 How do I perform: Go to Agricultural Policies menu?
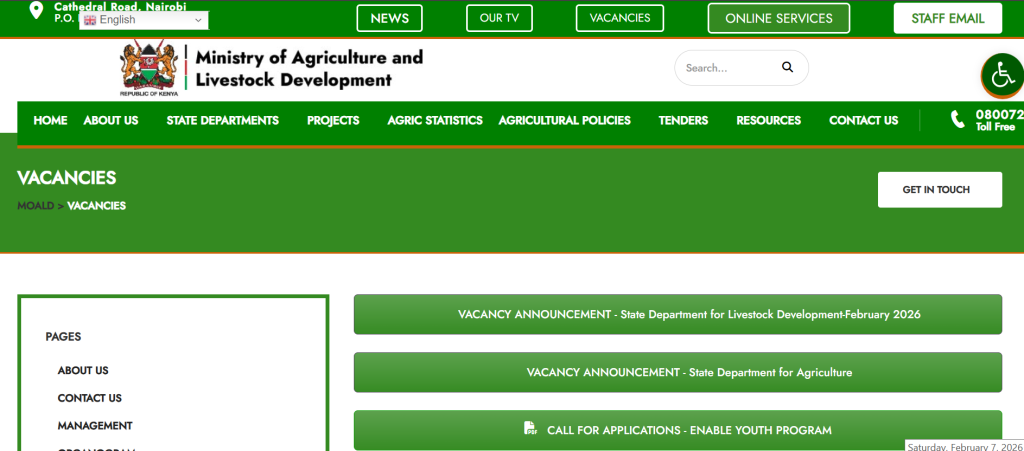coord(564,120)
